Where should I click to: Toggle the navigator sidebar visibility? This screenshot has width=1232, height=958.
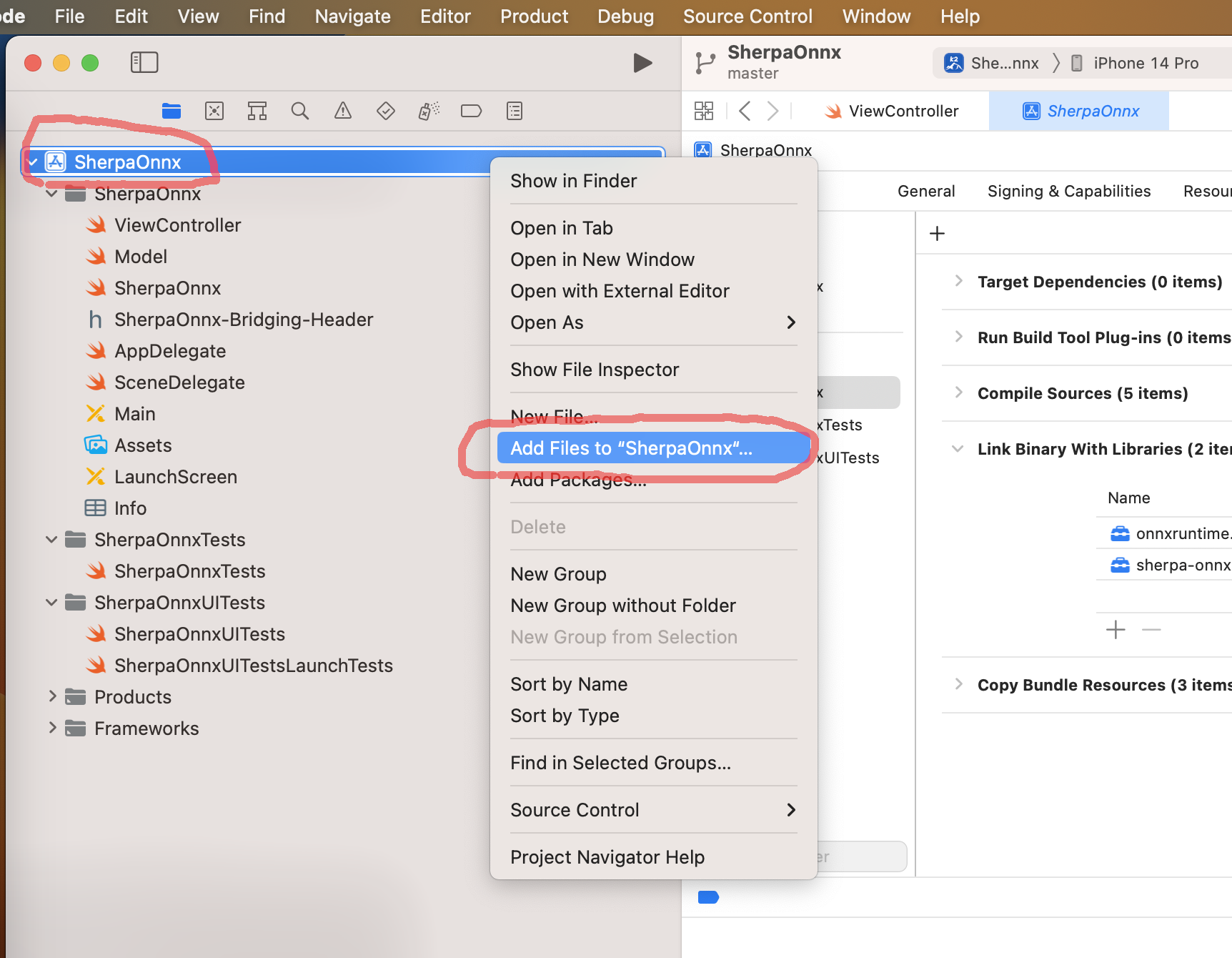tap(144, 62)
